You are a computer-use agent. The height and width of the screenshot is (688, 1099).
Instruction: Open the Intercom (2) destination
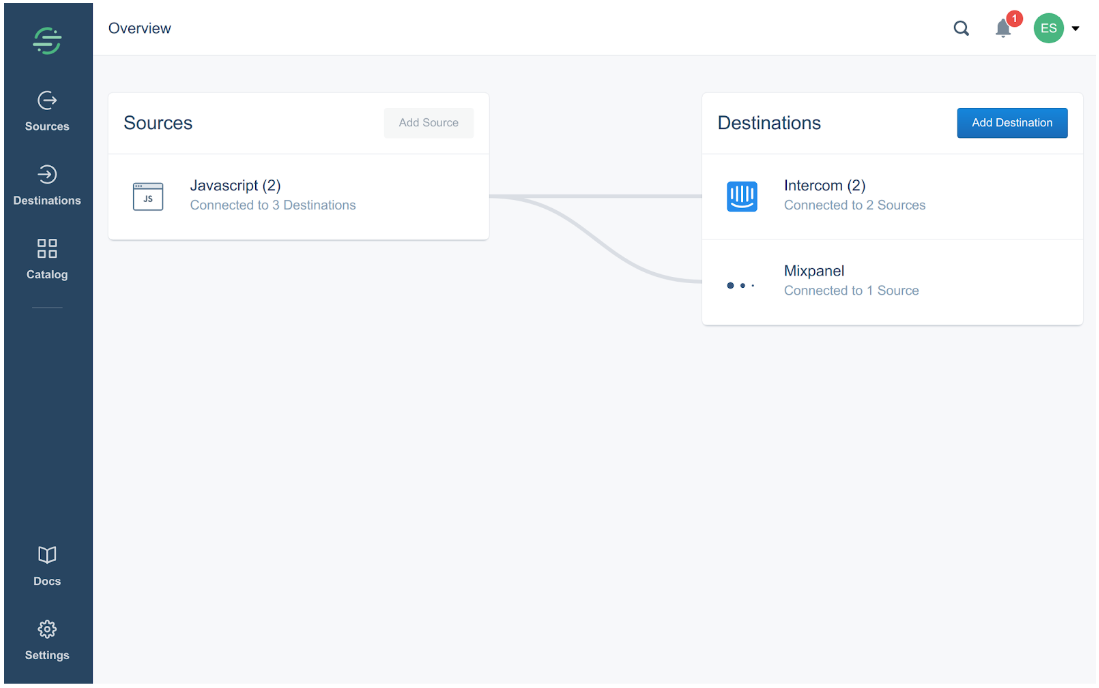click(892, 197)
